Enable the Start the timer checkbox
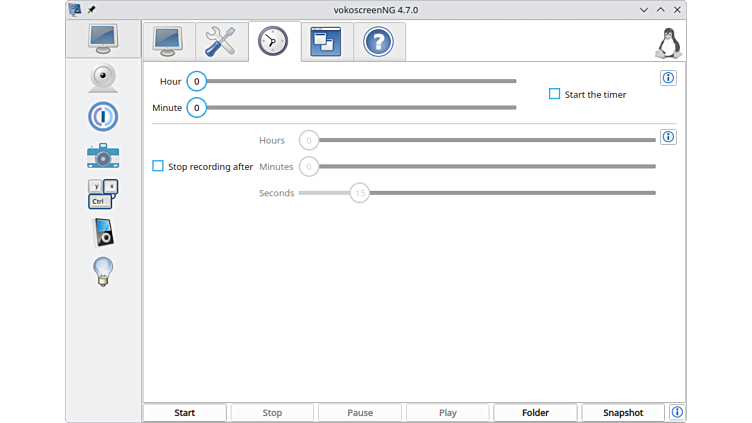The height and width of the screenshot is (423, 752). point(555,94)
